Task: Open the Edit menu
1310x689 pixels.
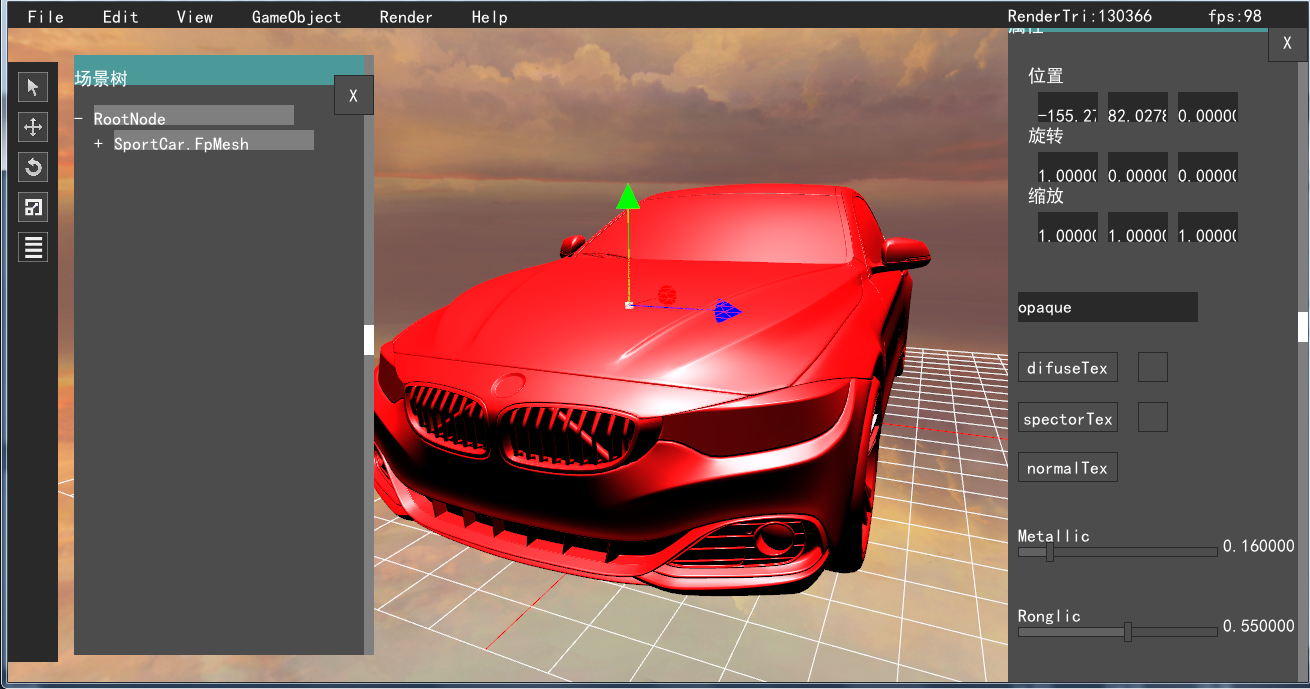Action: pyautogui.click(x=120, y=17)
